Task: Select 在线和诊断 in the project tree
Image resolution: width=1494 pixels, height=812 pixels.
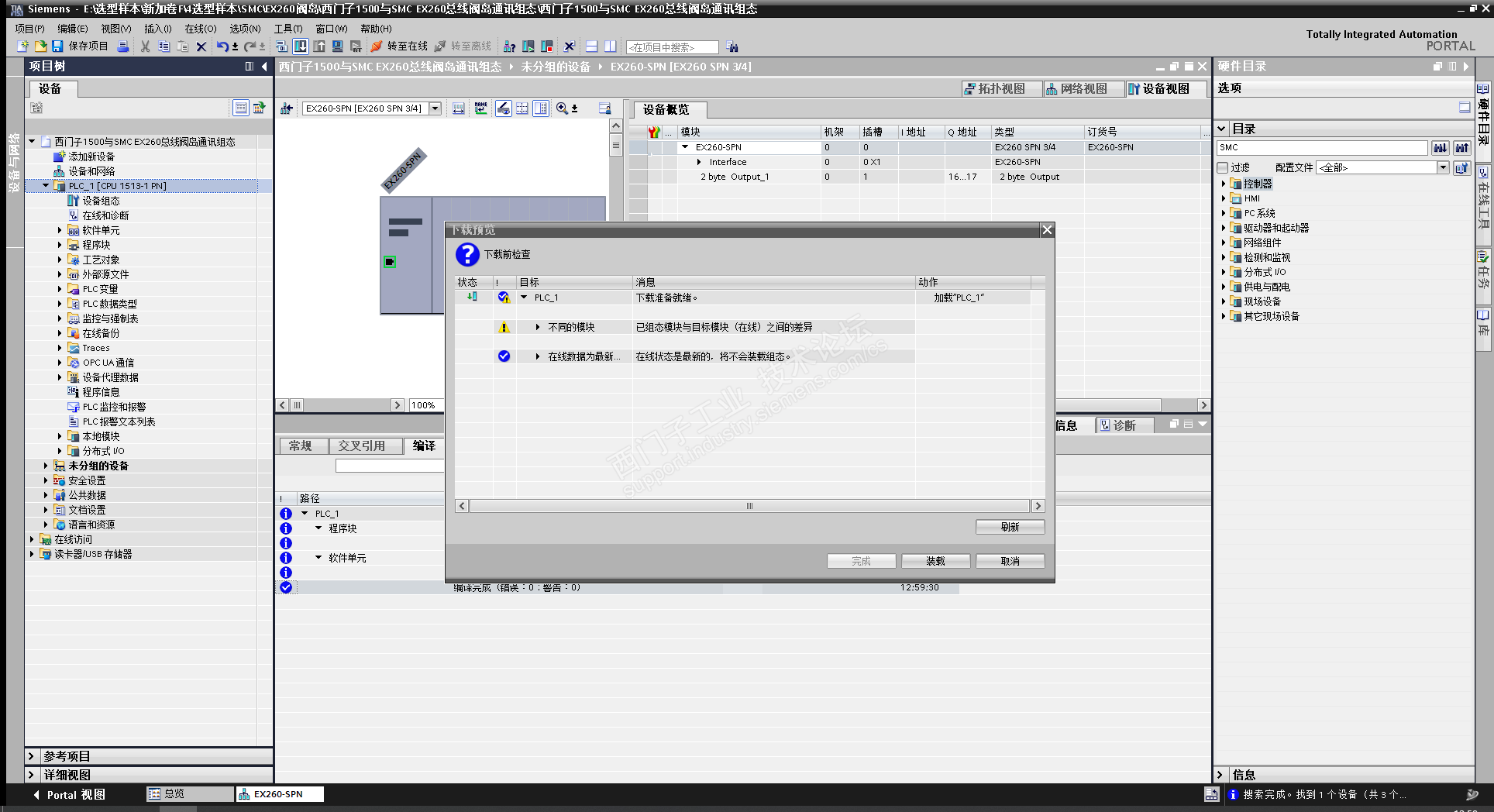Action: point(105,215)
